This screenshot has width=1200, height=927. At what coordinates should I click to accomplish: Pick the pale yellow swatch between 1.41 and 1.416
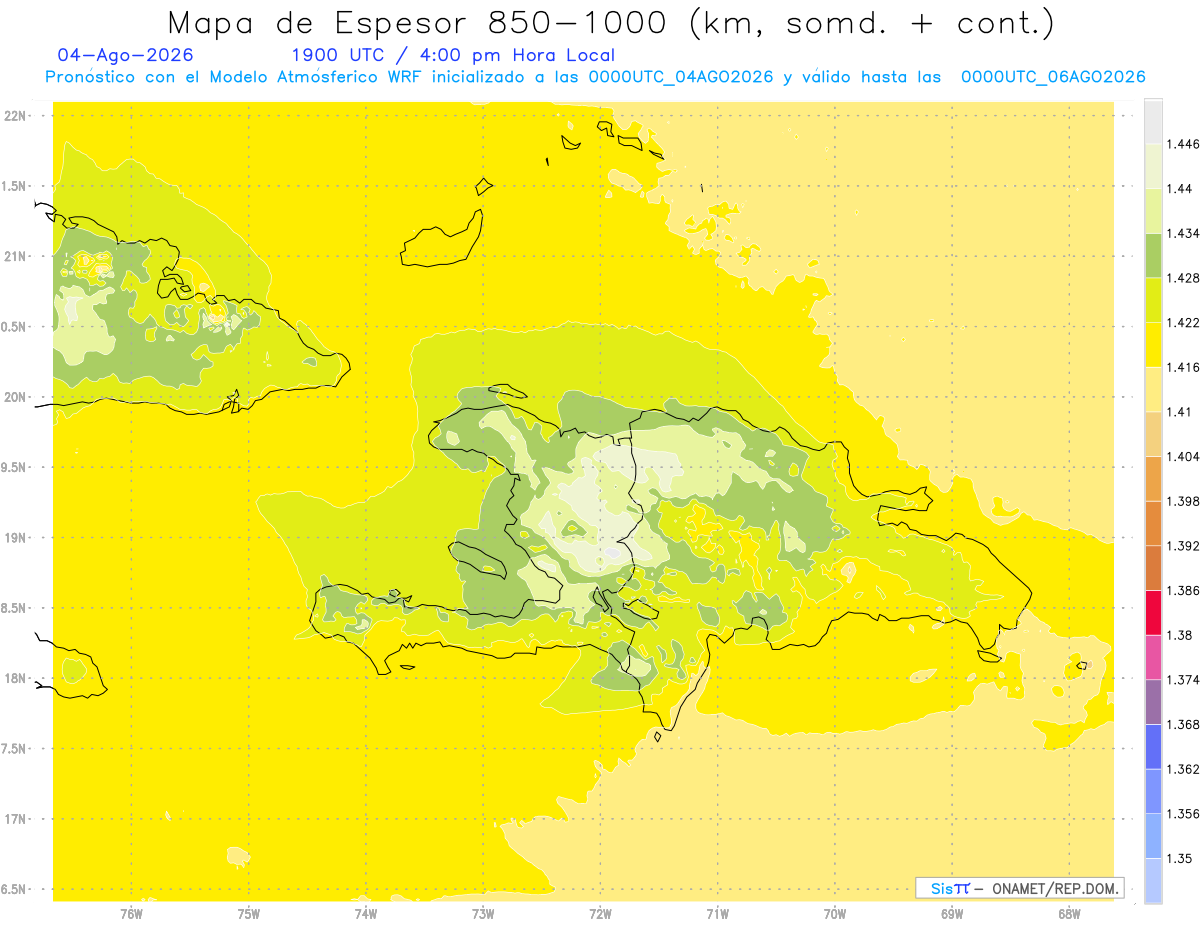1153,389
